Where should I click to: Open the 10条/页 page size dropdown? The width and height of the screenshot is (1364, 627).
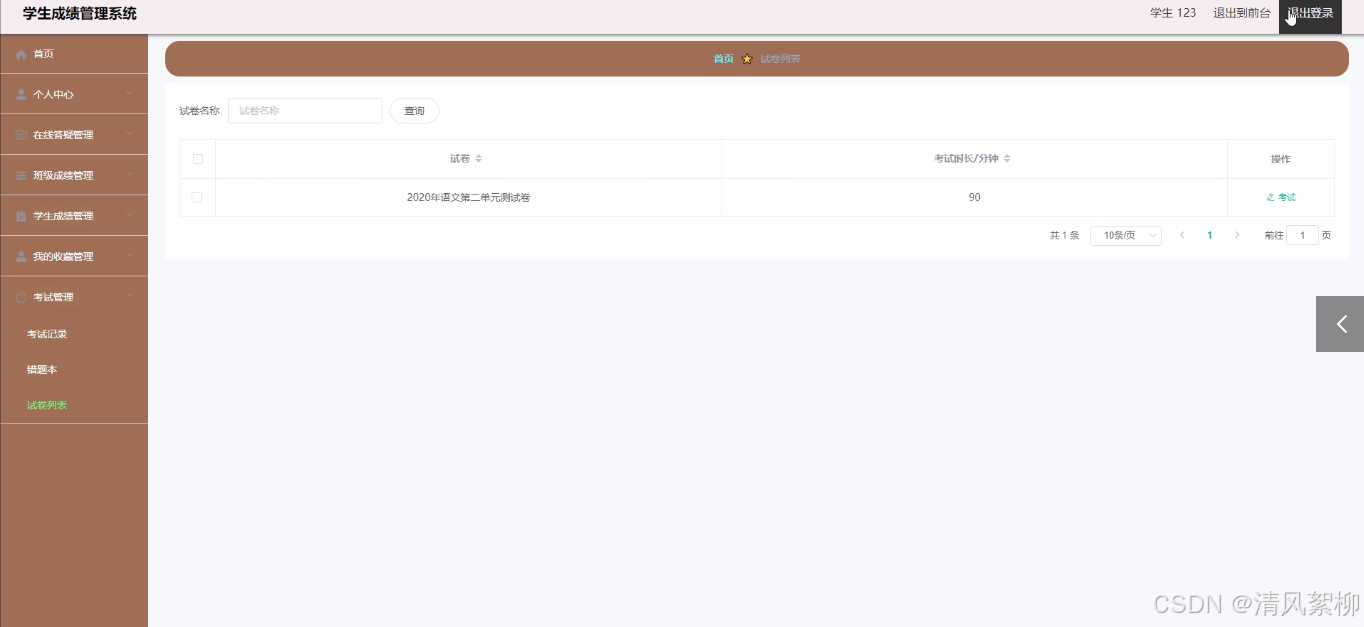pyautogui.click(x=1126, y=235)
